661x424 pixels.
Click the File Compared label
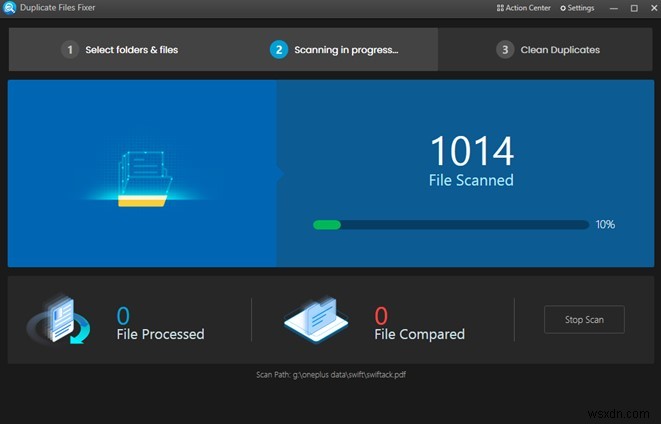pos(419,334)
